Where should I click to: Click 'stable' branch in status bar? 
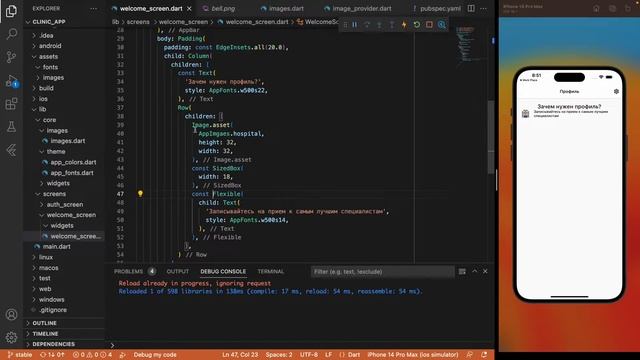[20, 355]
